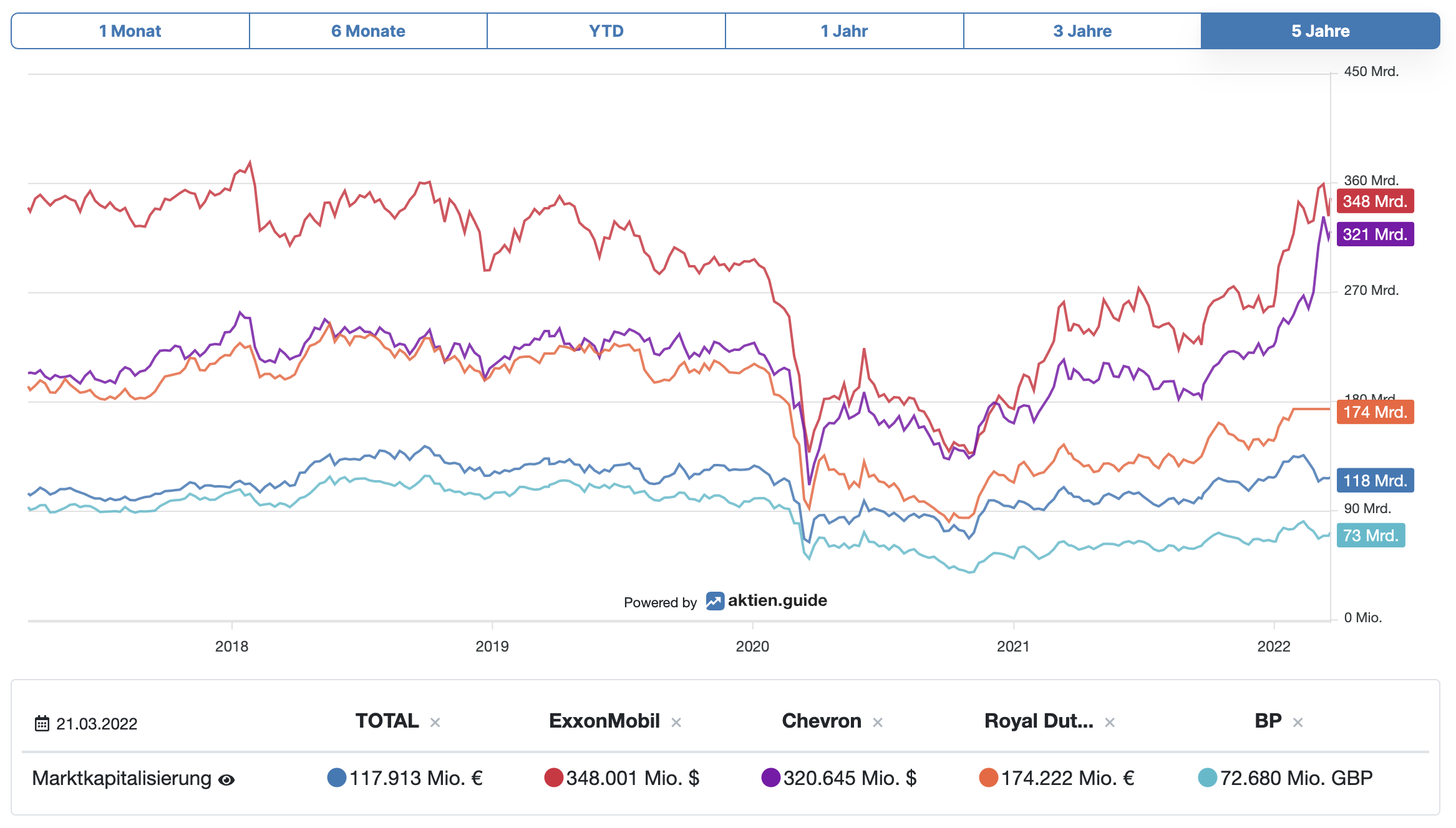
Task: Click the red ExxonMobil color dot
Action: tap(554, 778)
